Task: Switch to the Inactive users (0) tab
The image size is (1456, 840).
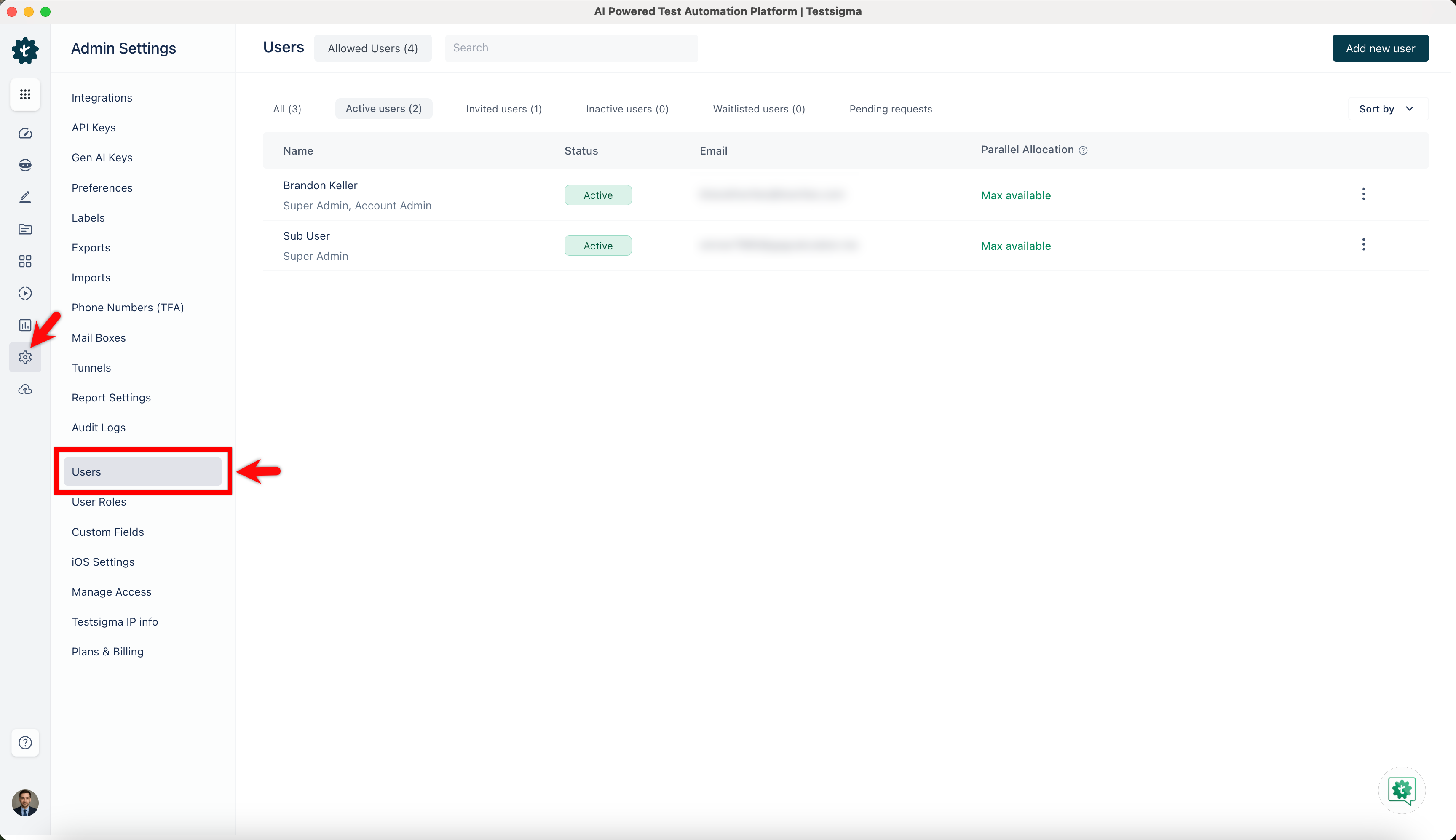Action: coord(627,109)
